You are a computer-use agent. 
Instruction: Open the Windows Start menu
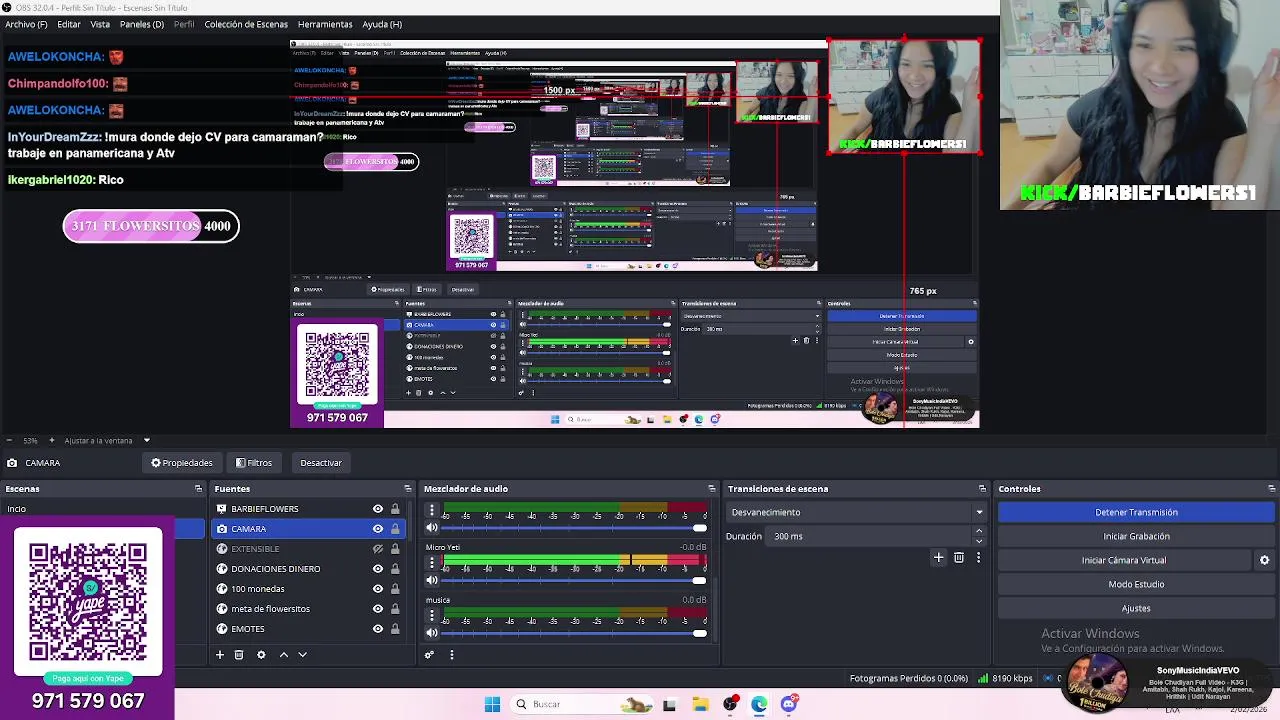click(x=492, y=705)
